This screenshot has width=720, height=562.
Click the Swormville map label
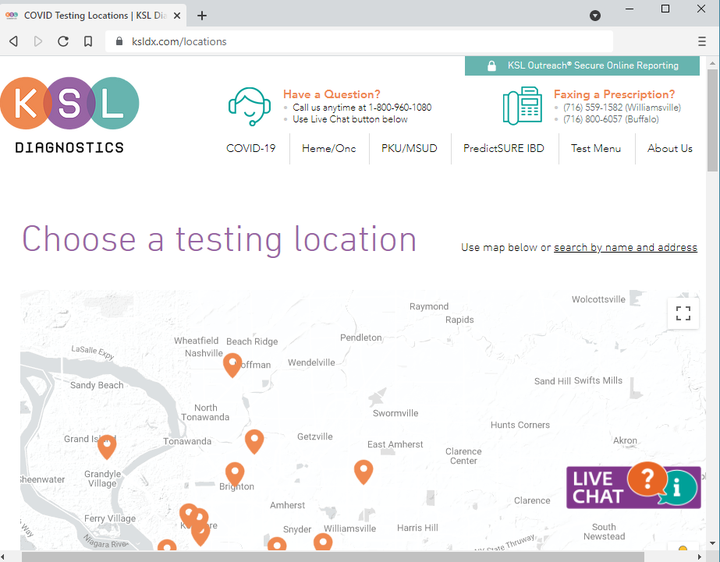coord(395,413)
